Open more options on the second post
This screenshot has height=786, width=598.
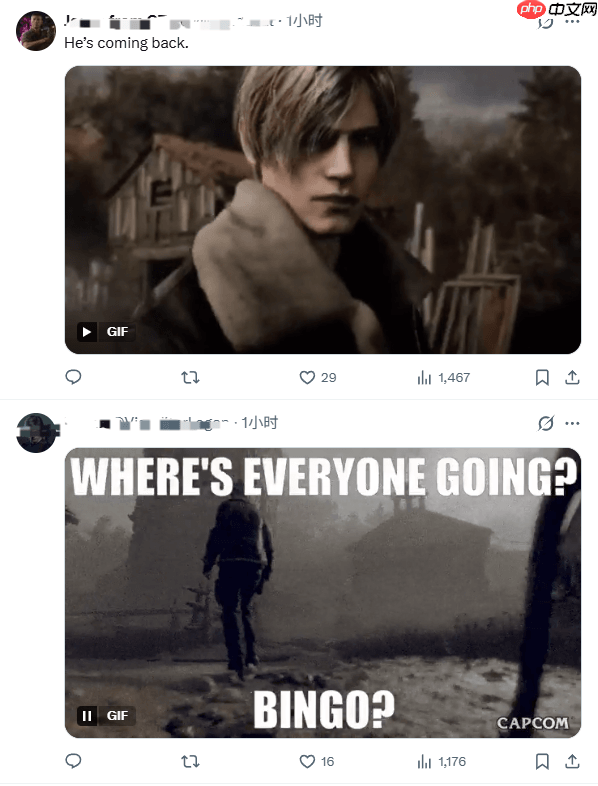(572, 424)
